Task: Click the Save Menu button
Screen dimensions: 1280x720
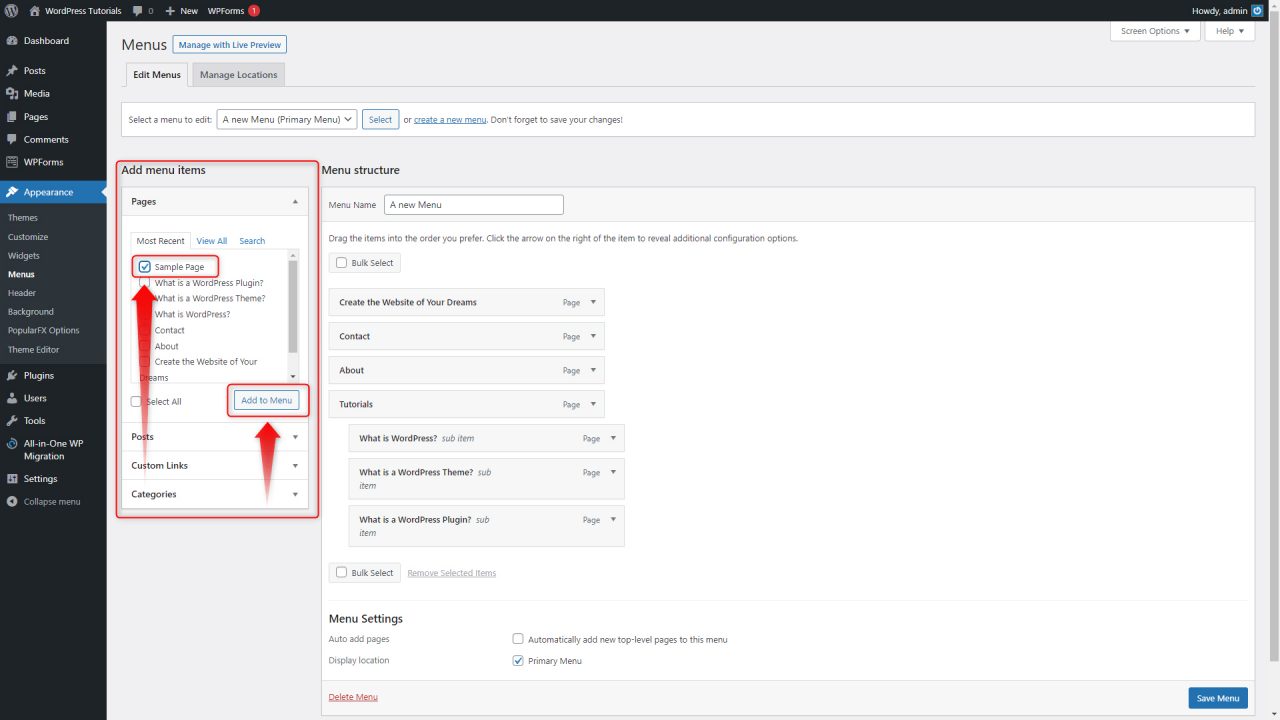Action: pos(1217,697)
